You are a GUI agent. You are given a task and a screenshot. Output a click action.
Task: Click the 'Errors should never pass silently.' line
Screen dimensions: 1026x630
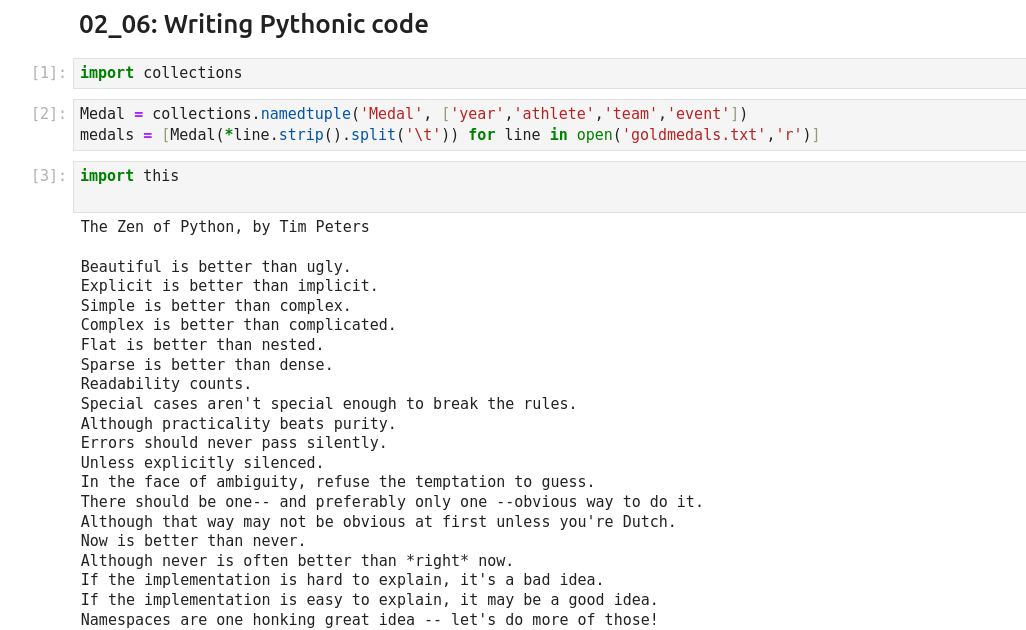(234, 443)
